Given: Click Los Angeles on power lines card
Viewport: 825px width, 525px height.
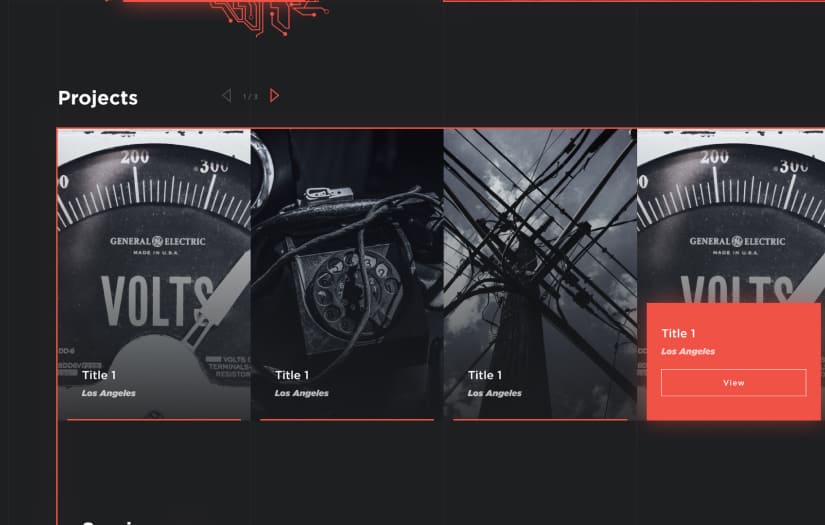Looking at the screenshot, I should (495, 393).
